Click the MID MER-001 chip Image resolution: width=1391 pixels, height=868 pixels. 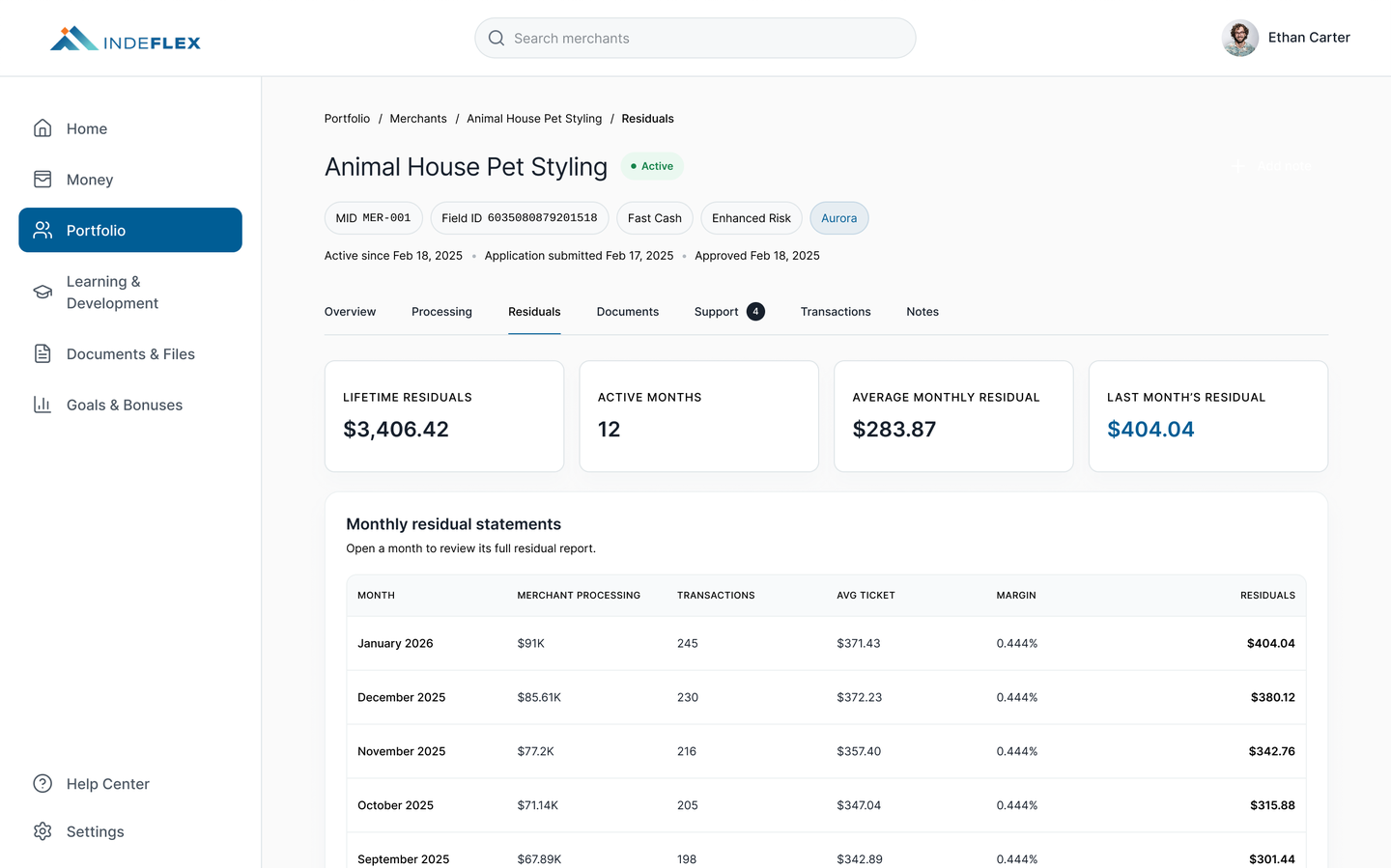[x=373, y=218]
